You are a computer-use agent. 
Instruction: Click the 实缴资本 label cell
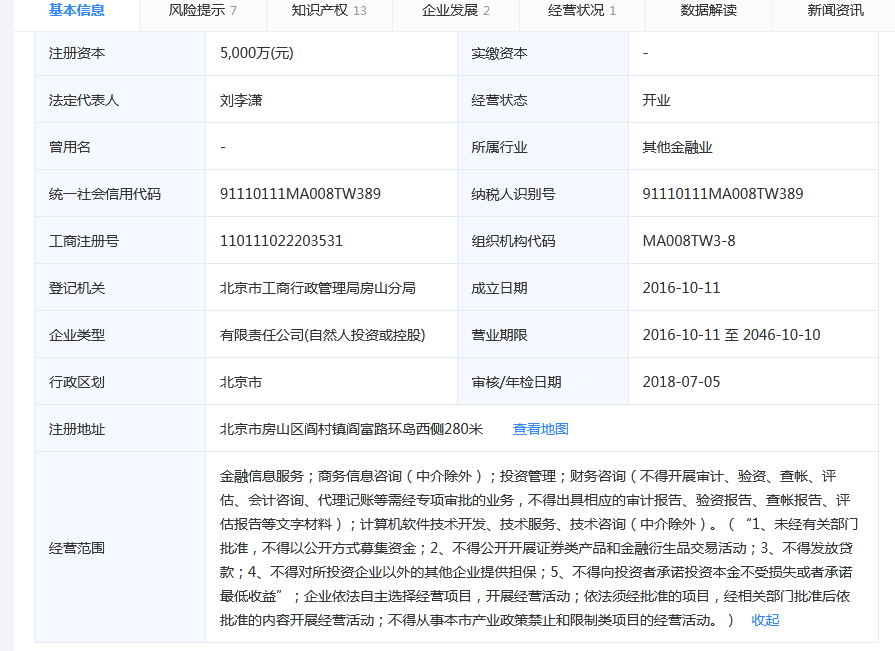click(543, 53)
